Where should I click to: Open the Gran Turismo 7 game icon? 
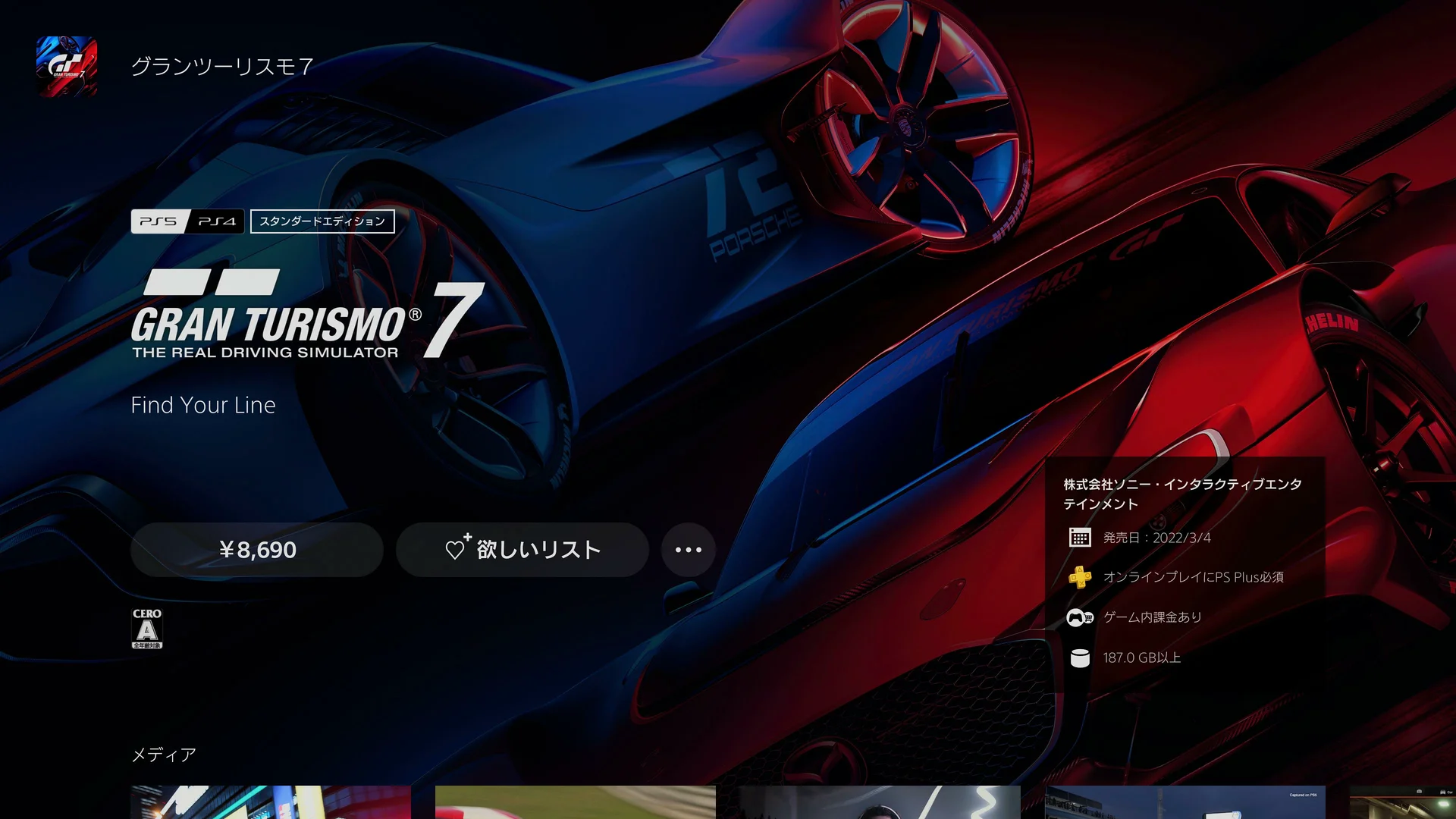click(x=67, y=67)
